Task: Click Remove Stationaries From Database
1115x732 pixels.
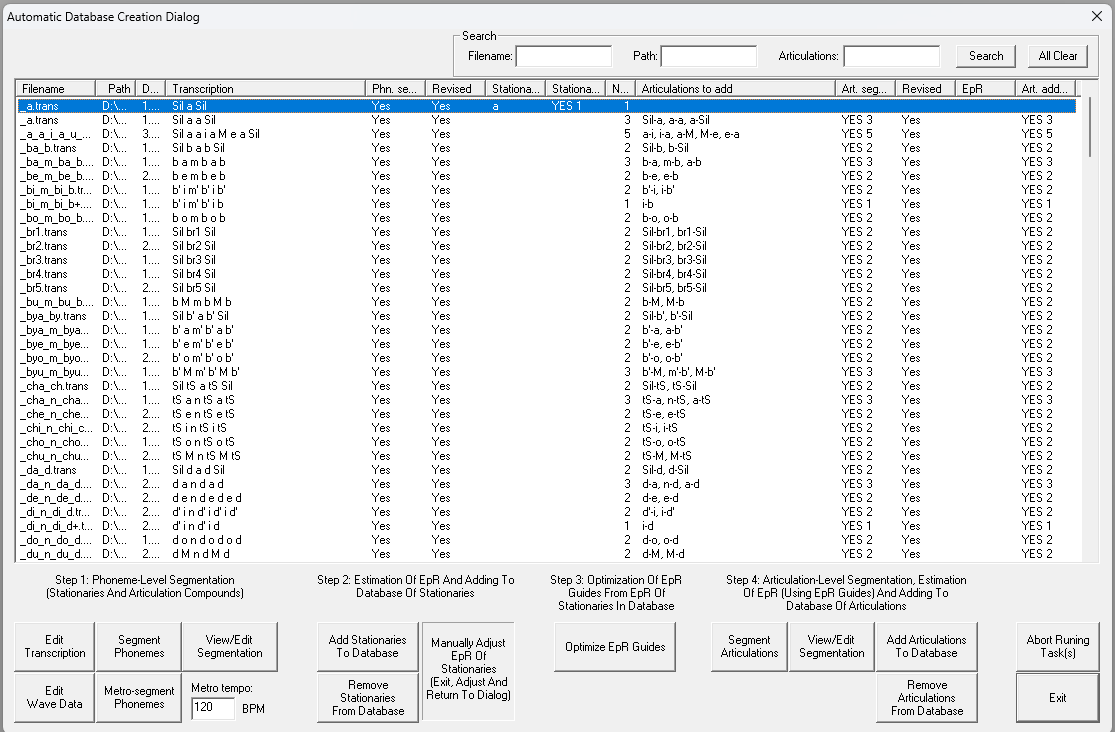Action: 367,697
